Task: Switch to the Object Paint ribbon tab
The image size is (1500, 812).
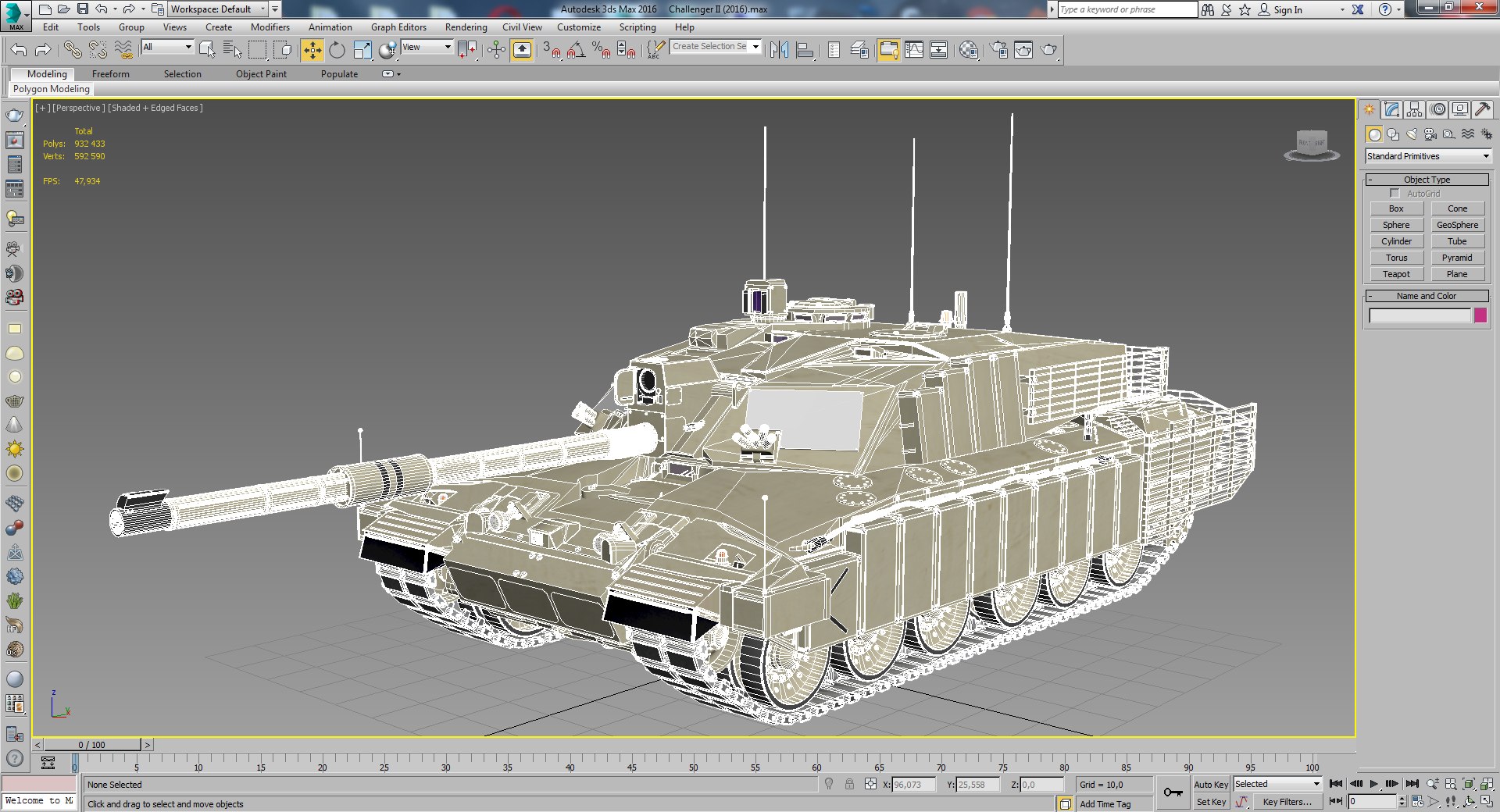Action: tap(261, 74)
